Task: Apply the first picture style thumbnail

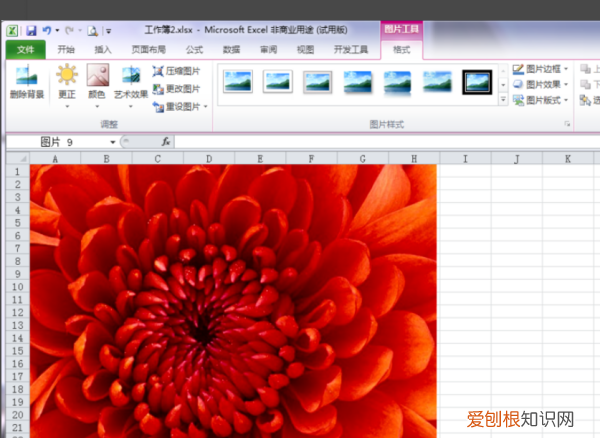Action: tap(238, 81)
